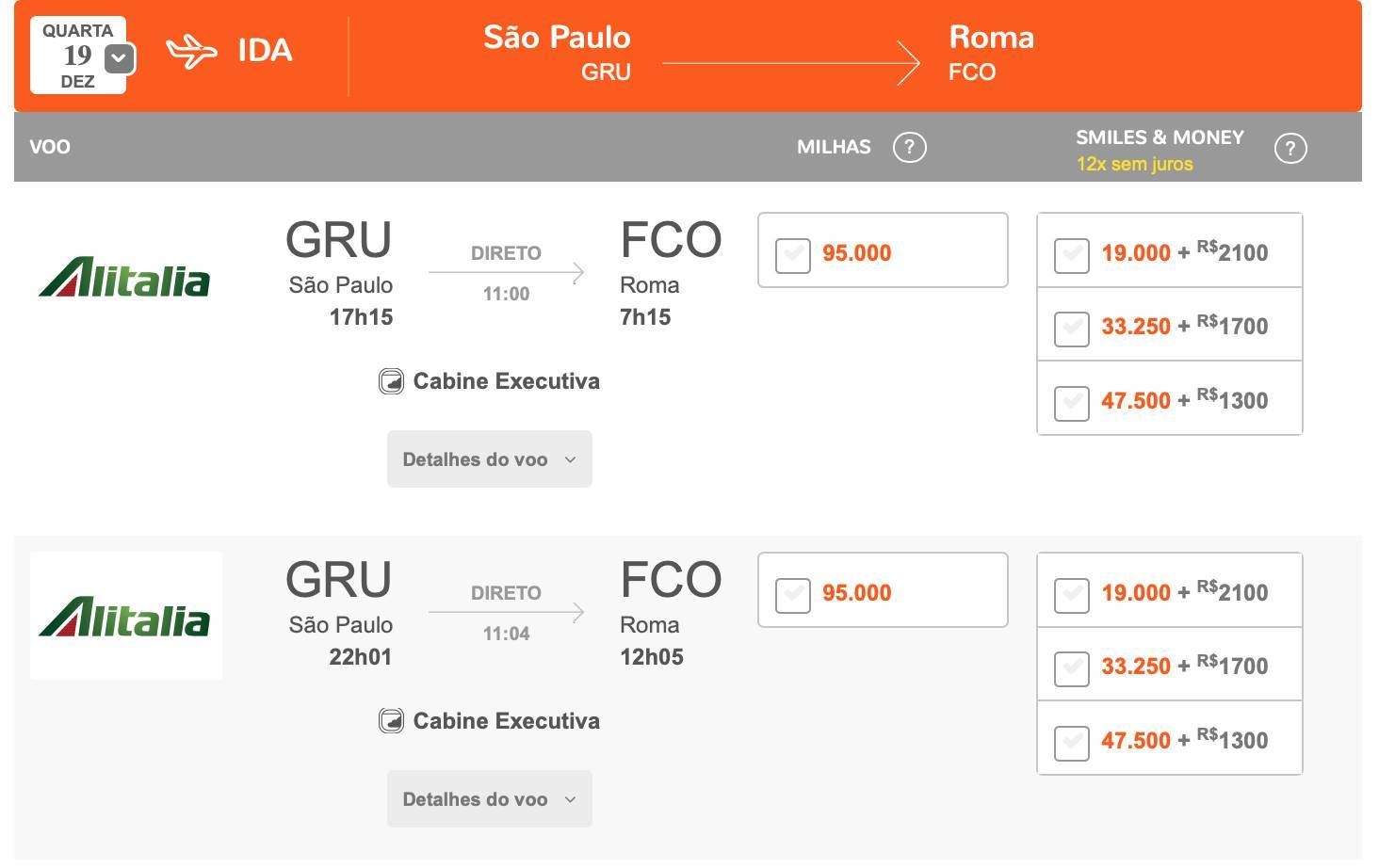Click the 12x sem juros link

1134,164
